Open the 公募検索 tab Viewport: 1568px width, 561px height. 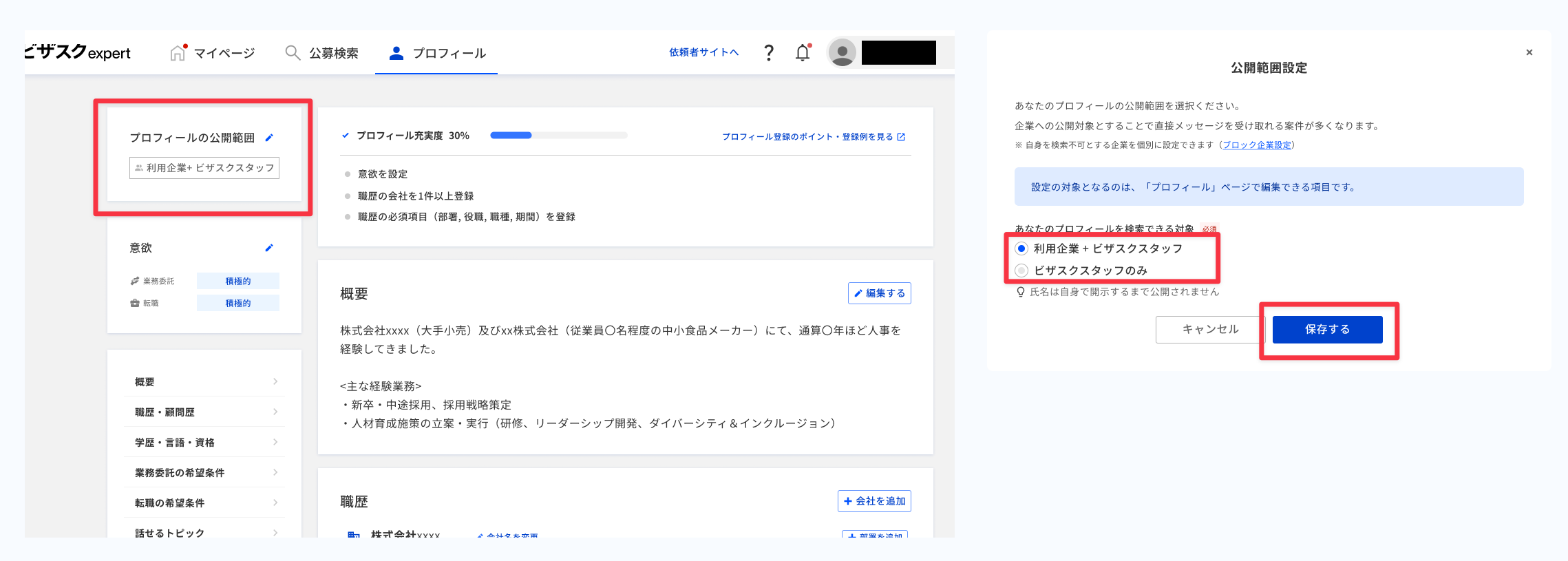coord(321,53)
